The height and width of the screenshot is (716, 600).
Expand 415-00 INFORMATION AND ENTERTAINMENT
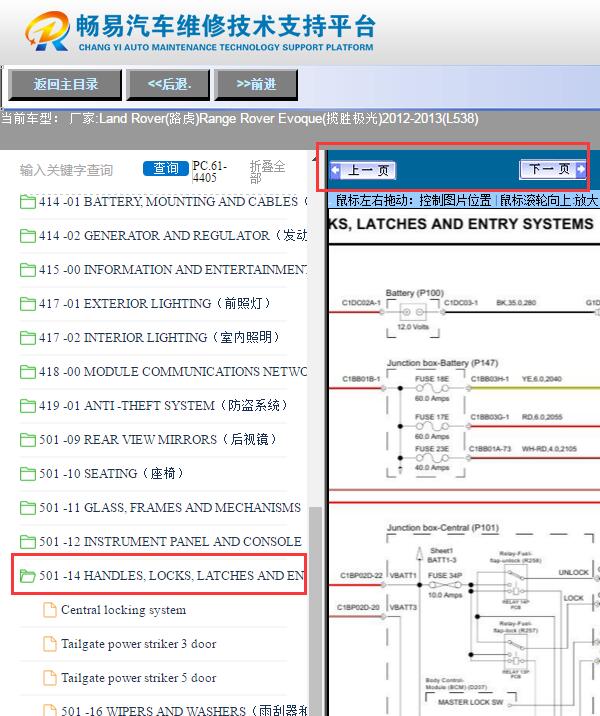173,269
